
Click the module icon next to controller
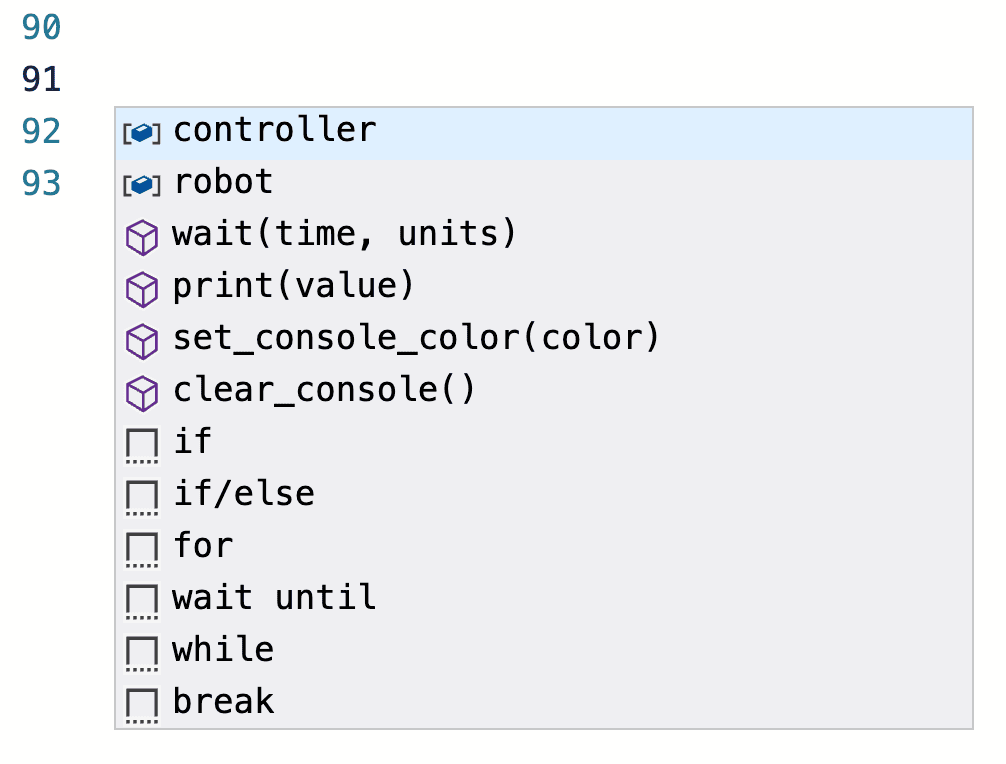click(x=141, y=131)
